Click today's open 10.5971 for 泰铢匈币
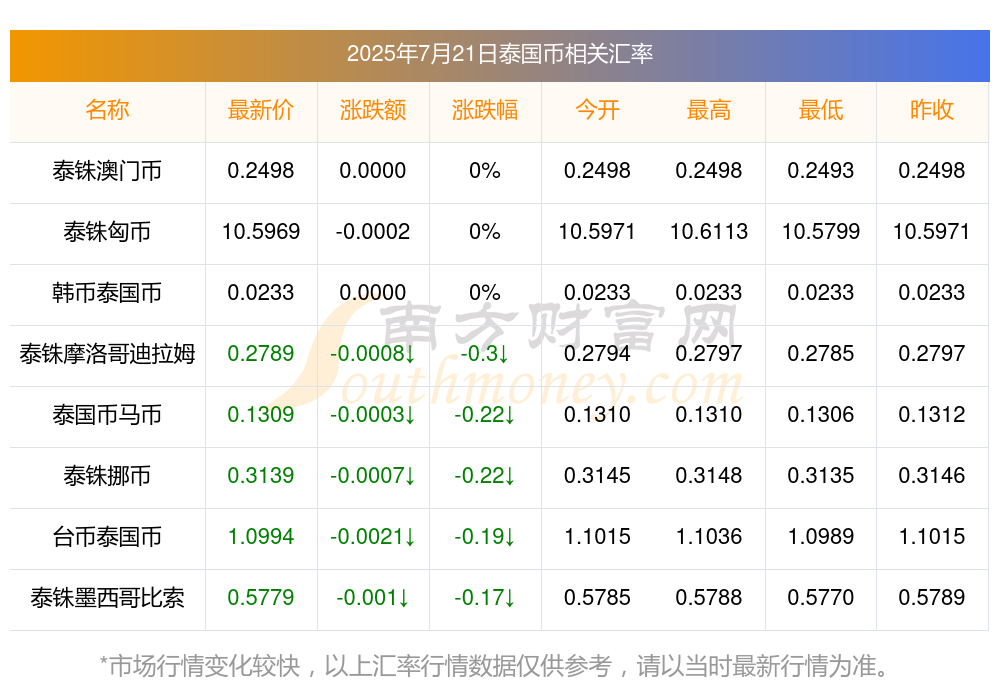1000x698 pixels. (x=597, y=232)
